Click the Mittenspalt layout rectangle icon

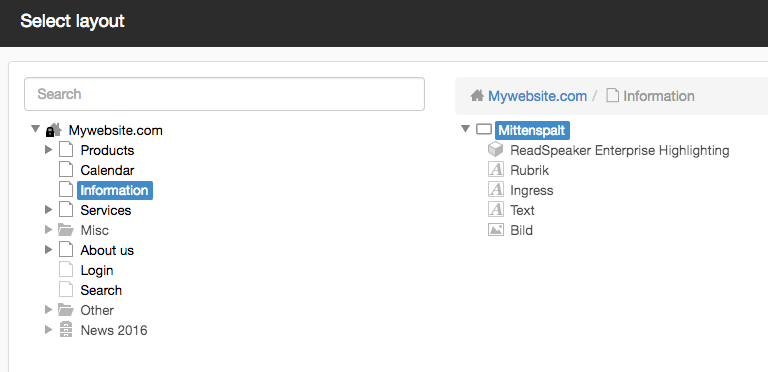click(484, 130)
